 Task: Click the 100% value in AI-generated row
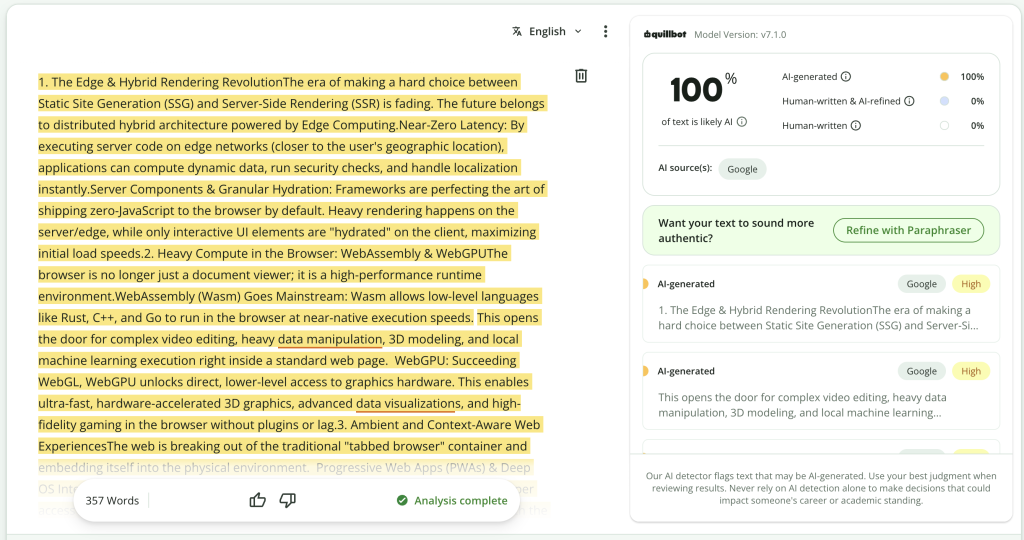pyautogui.click(x=972, y=76)
